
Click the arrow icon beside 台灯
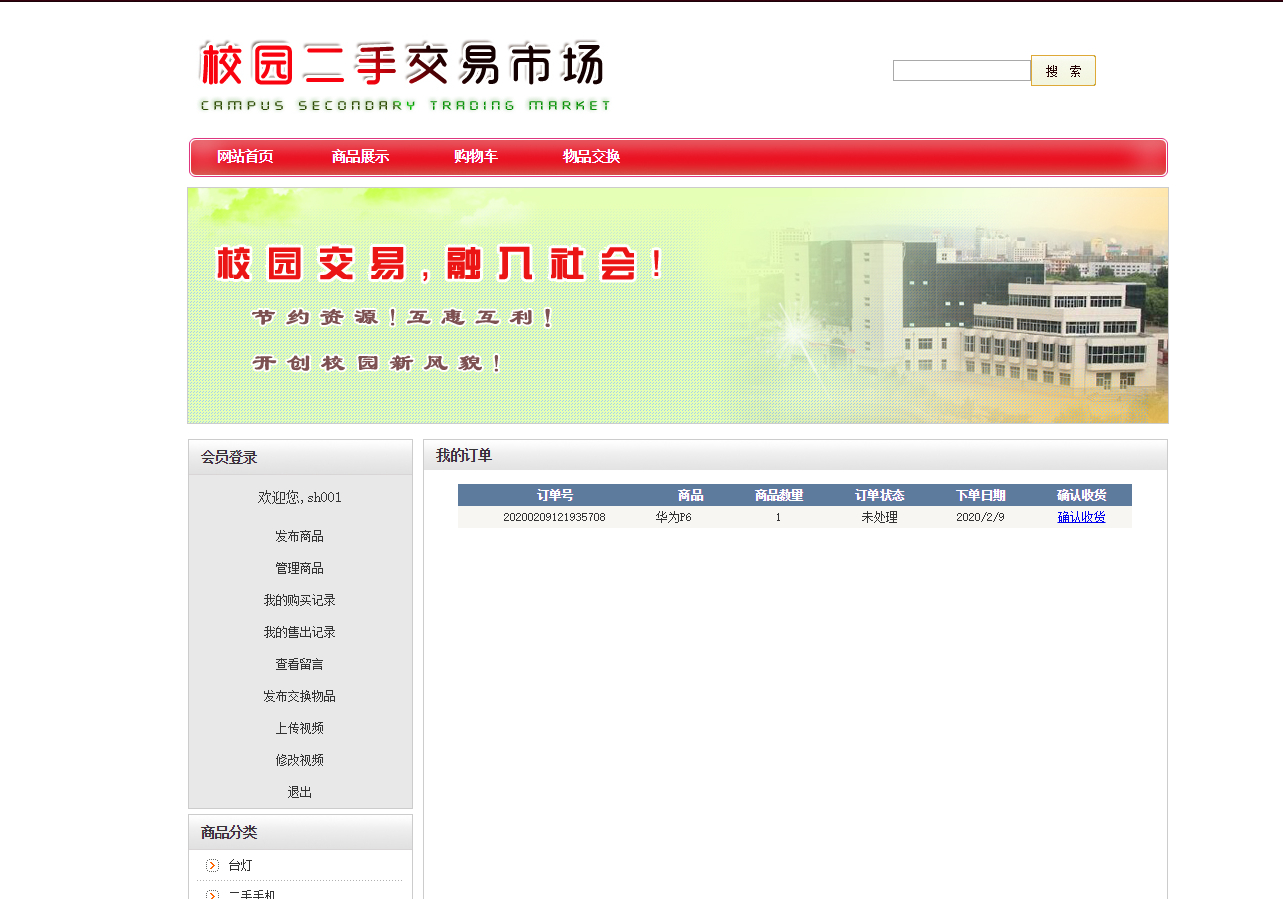(212, 865)
